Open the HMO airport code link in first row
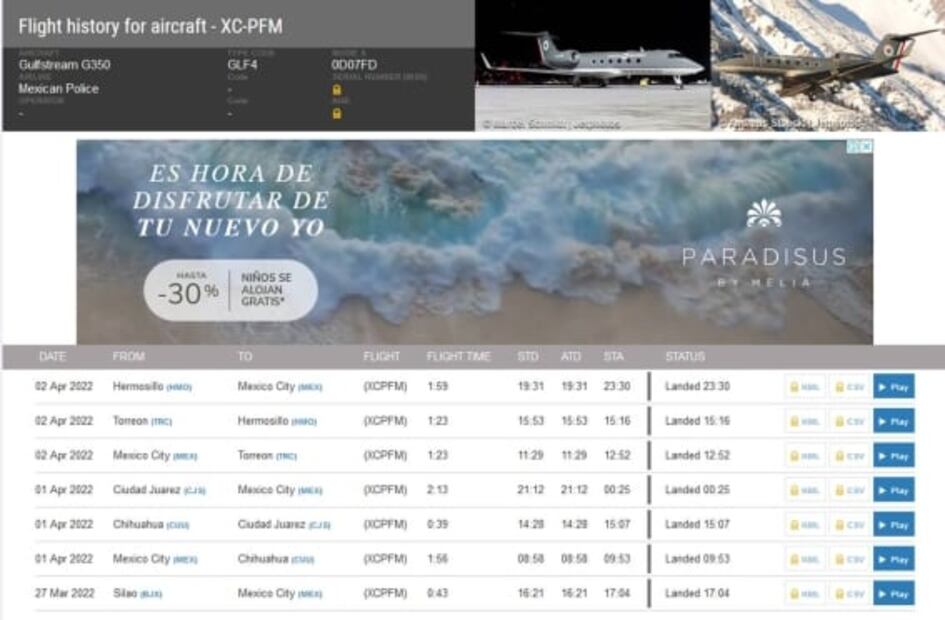This screenshot has height=620, width=945. click(179, 388)
